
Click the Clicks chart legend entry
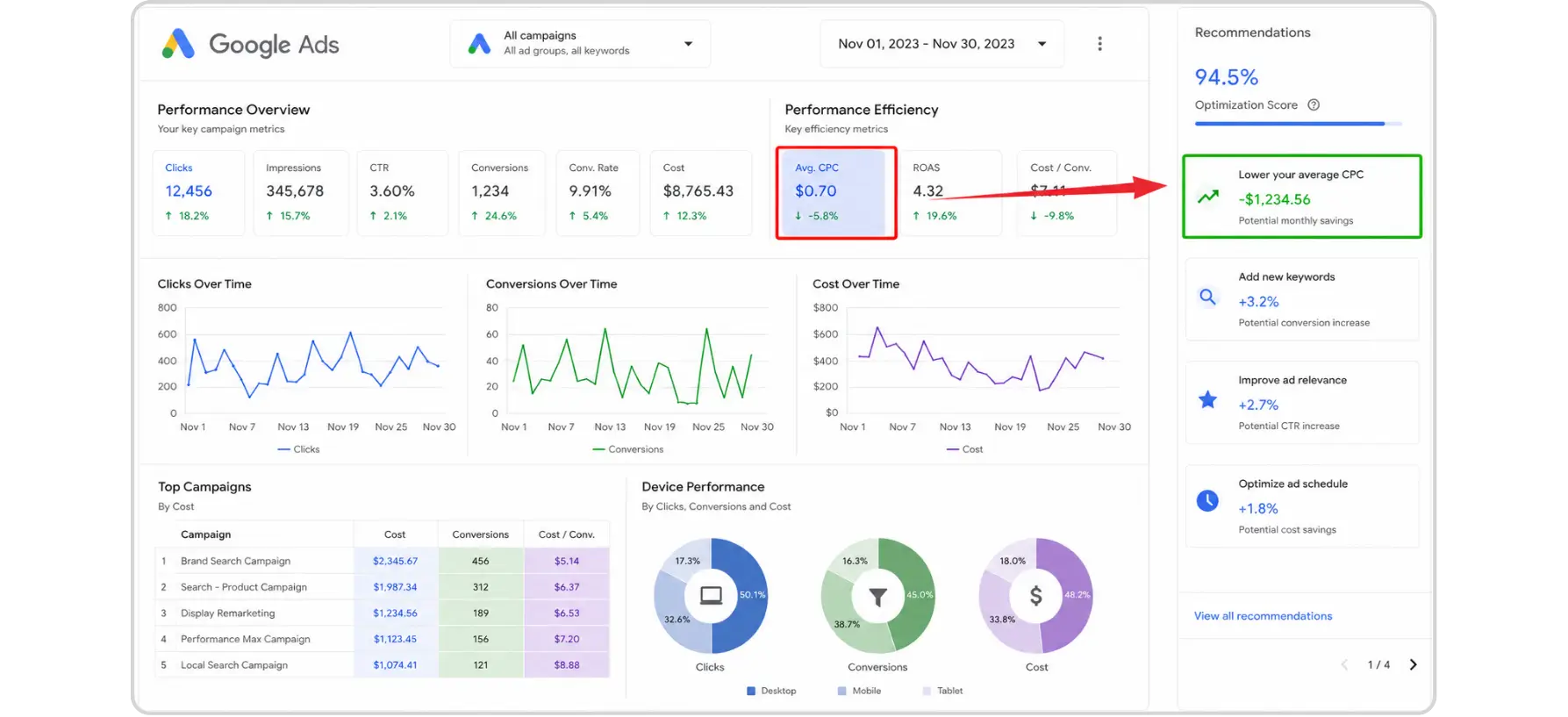(x=298, y=449)
